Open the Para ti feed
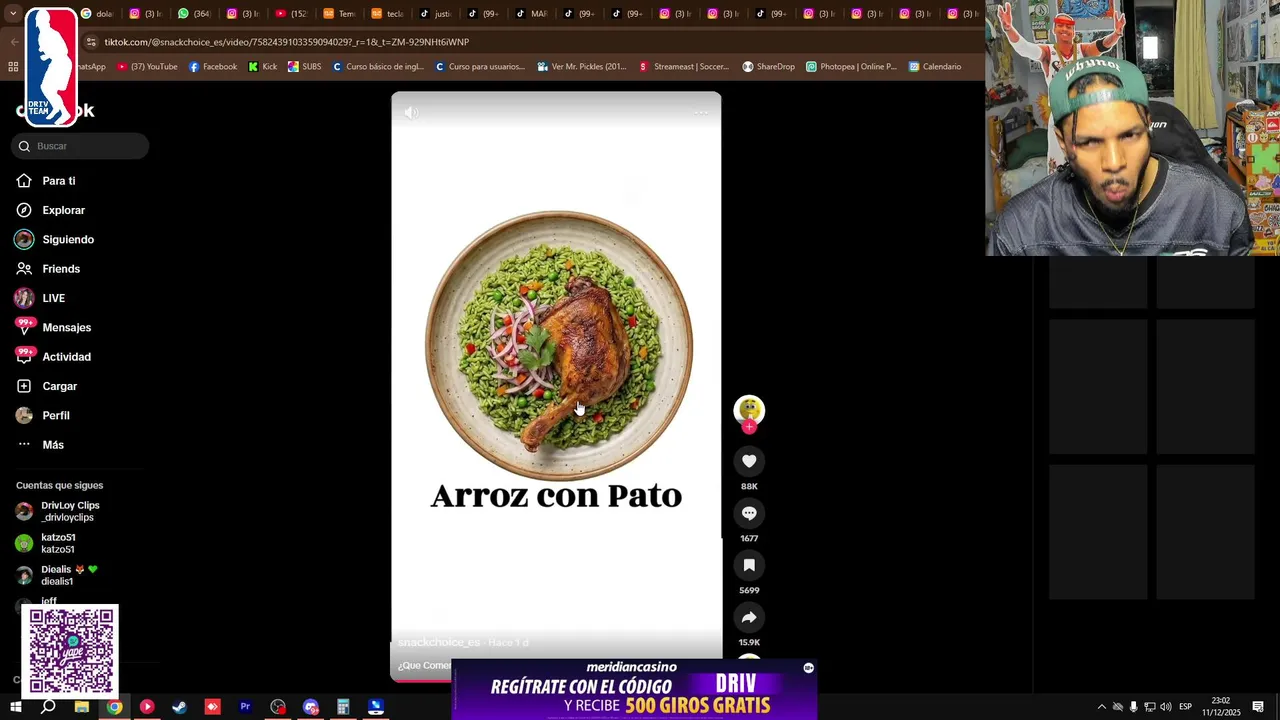1280x720 pixels. coord(60,181)
